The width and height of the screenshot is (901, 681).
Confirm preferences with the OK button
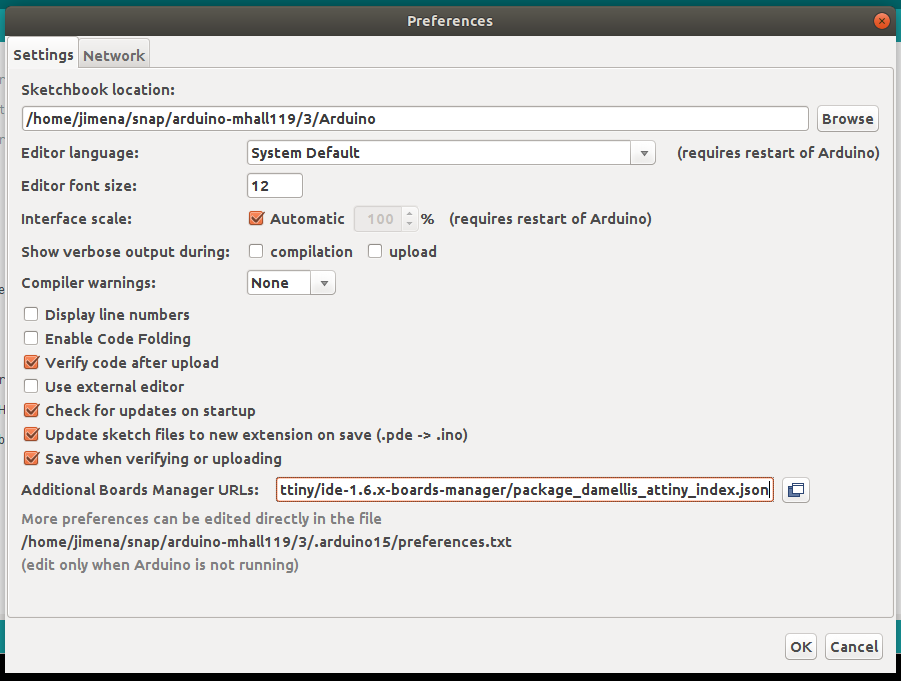801,647
